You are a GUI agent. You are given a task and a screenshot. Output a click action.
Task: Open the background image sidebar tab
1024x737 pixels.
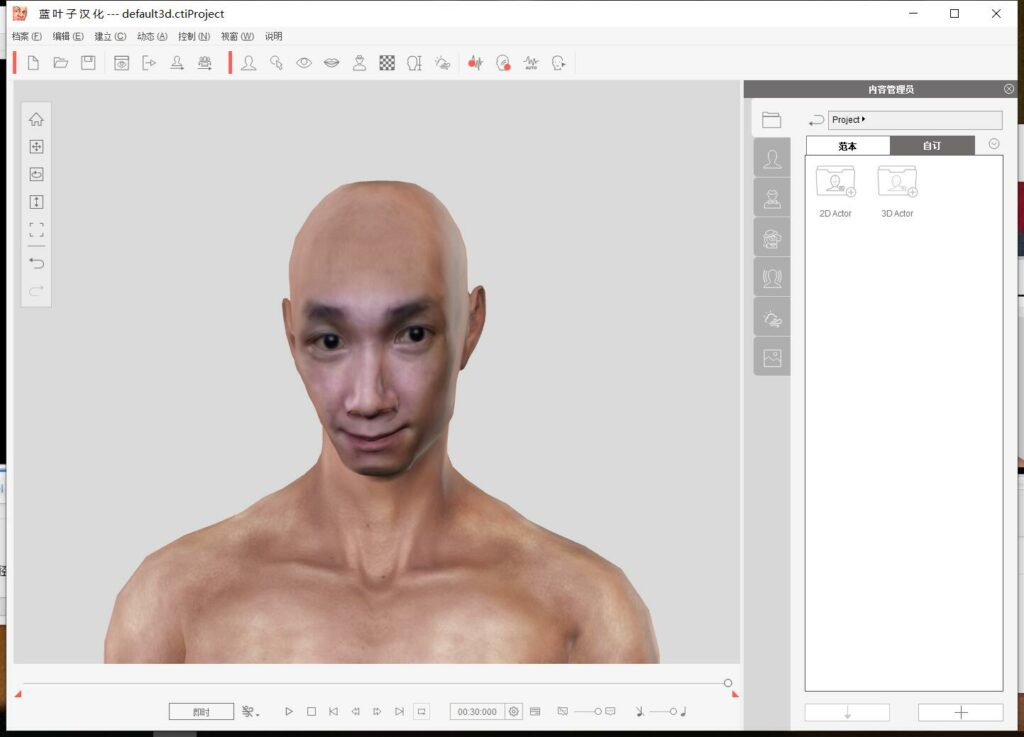(772, 357)
